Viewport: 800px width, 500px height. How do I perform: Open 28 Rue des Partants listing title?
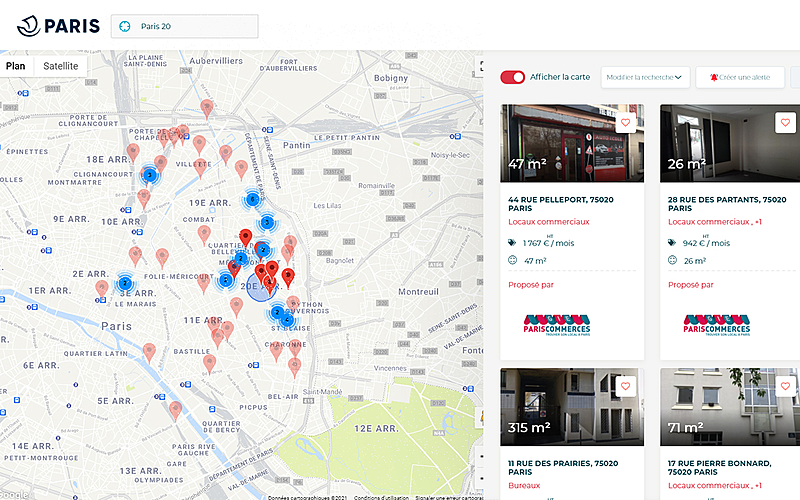(x=727, y=204)
